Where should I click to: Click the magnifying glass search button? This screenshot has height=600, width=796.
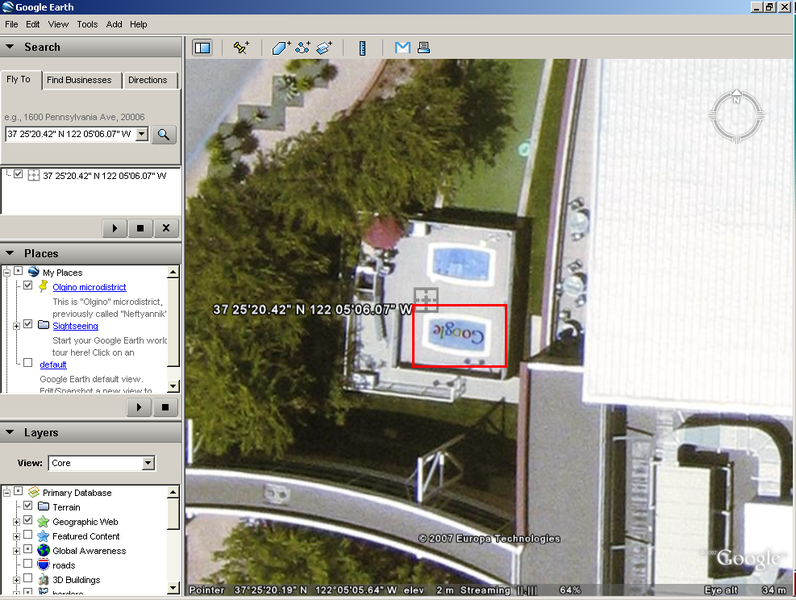(164, 134)
